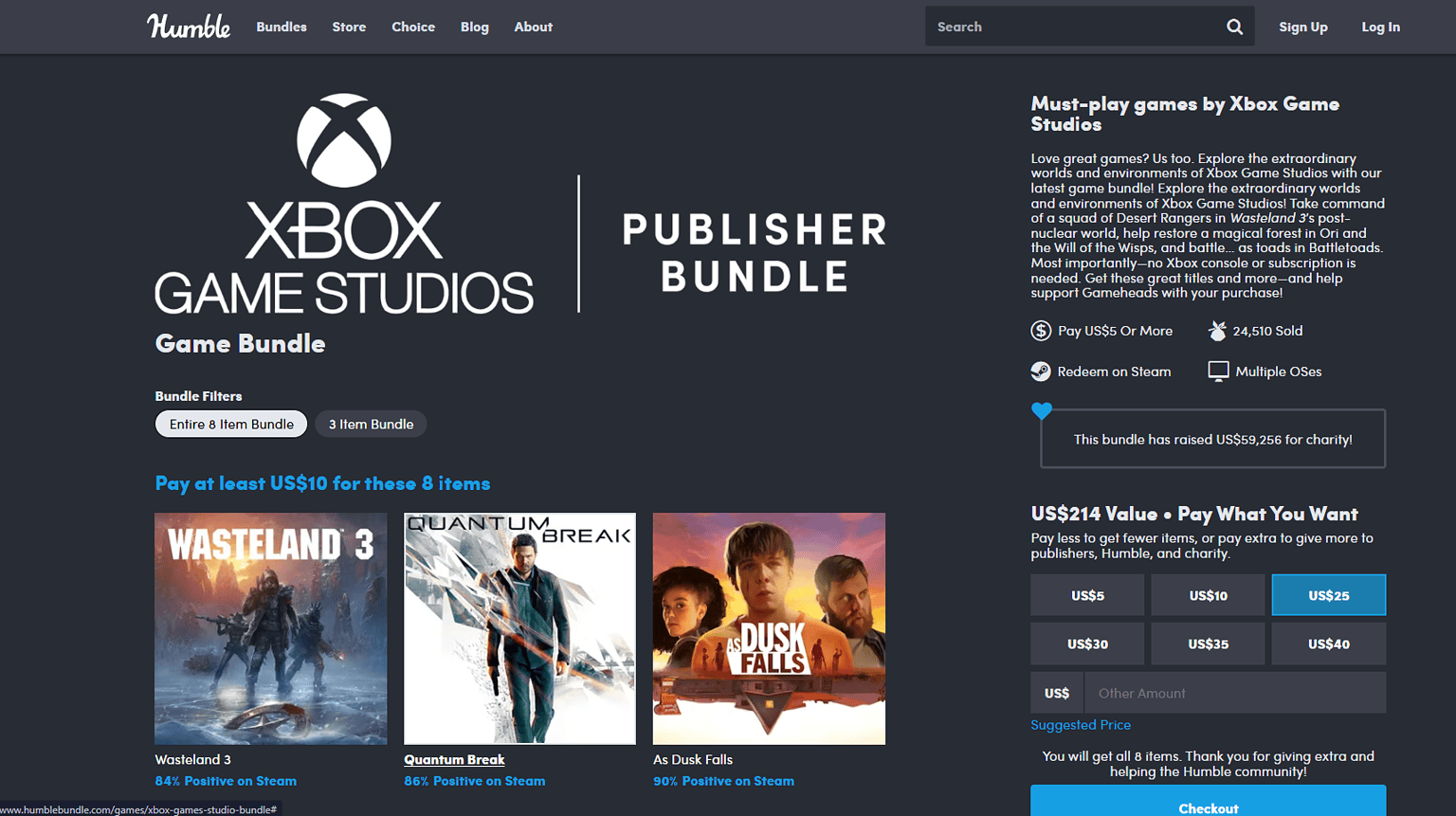Click the Quantum Break title link

(454, 760)
